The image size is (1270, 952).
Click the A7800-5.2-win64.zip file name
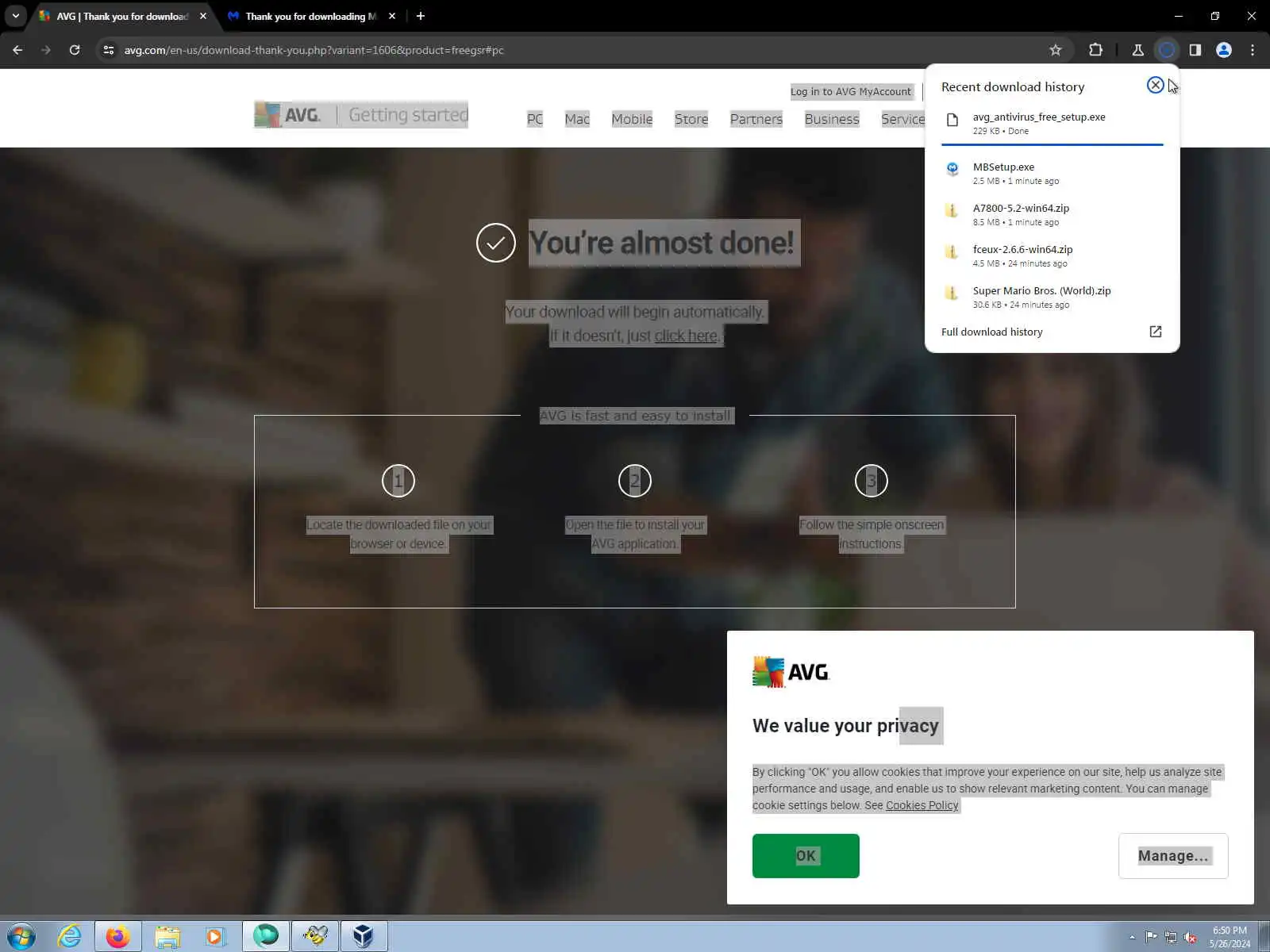(x=1021, y=208)
